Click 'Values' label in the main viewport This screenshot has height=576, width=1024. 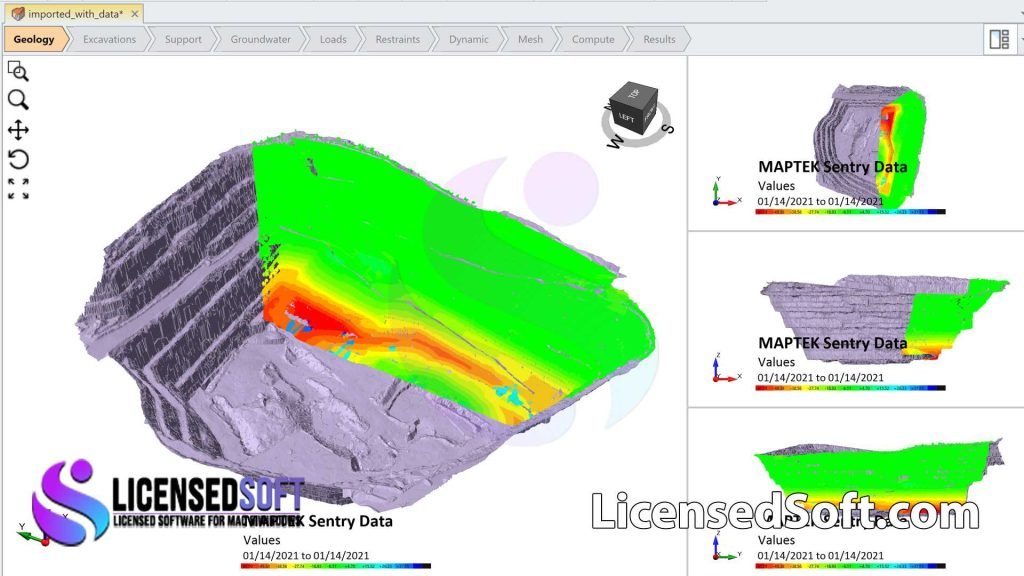pos(261,540)
